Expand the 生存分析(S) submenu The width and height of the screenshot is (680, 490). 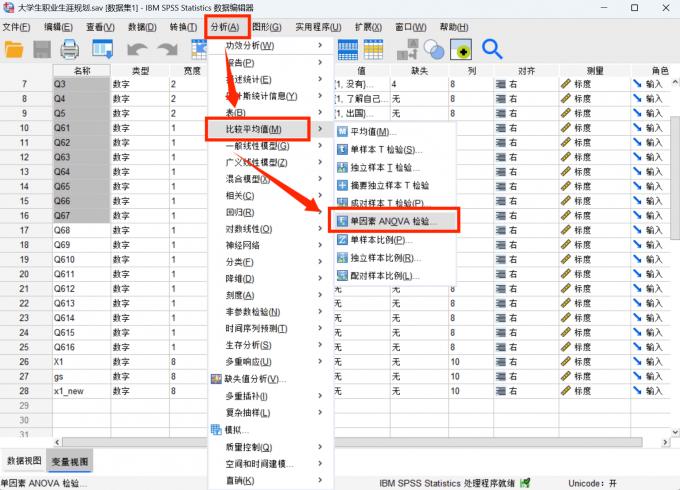click(x=320, y=345)
